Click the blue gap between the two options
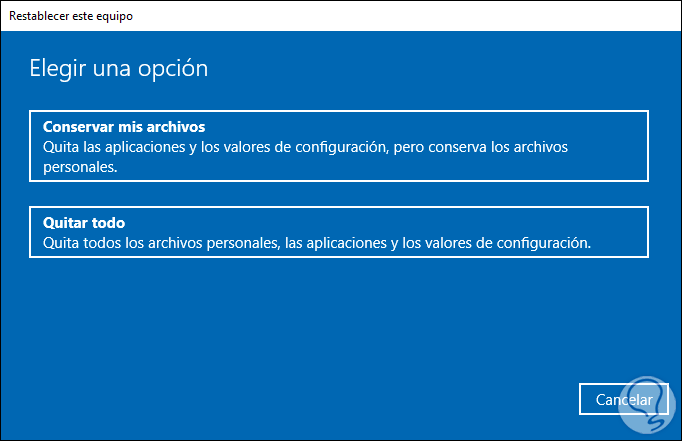682x441 pixels. click(x=339, y=194)
